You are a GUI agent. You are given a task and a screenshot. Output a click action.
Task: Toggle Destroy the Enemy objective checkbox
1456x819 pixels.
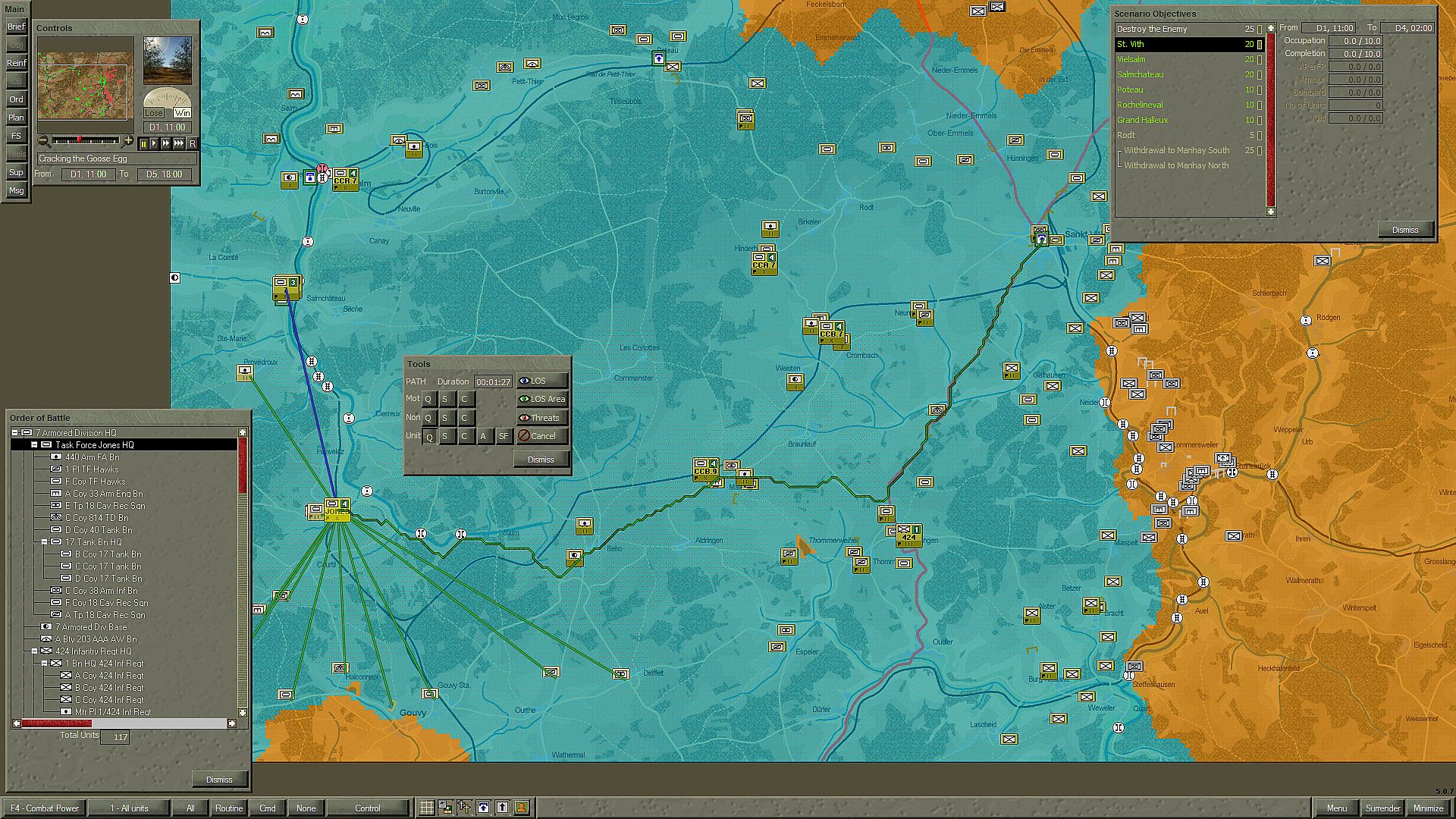1260,30
